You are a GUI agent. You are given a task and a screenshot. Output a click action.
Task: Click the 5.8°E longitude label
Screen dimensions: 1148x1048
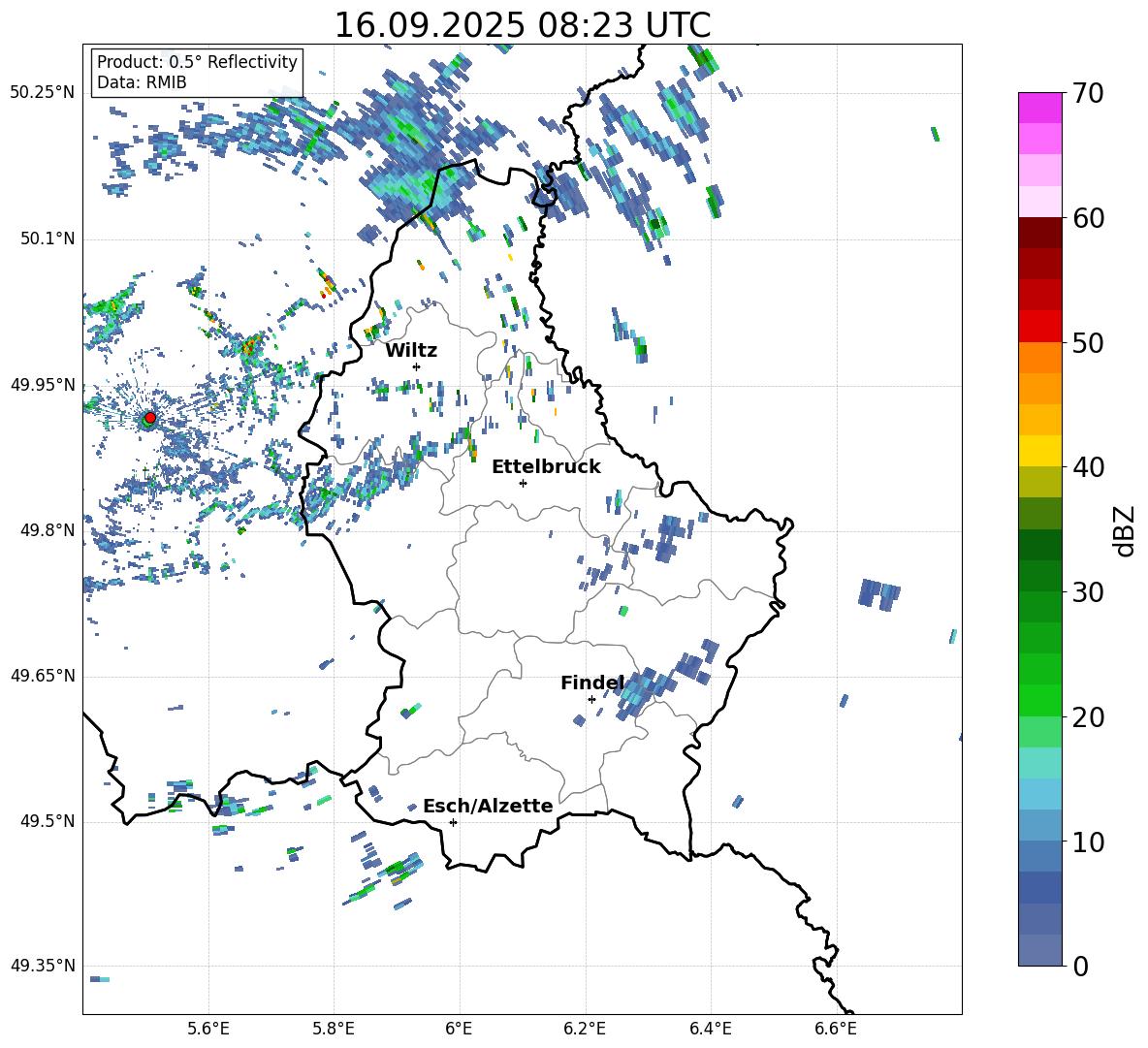334,1029
